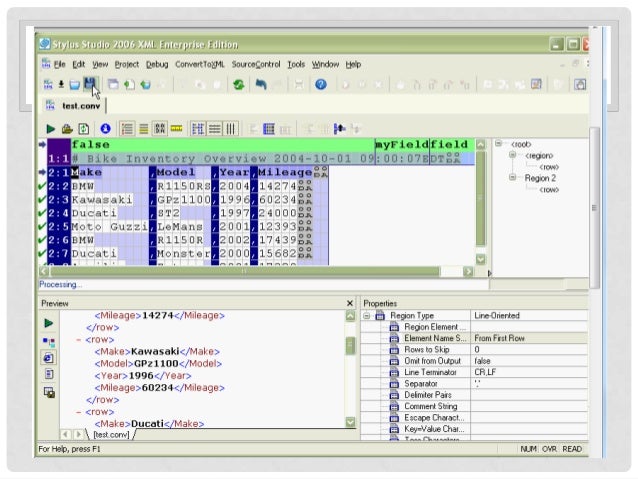Open the Debug menu

pos(157,64)
